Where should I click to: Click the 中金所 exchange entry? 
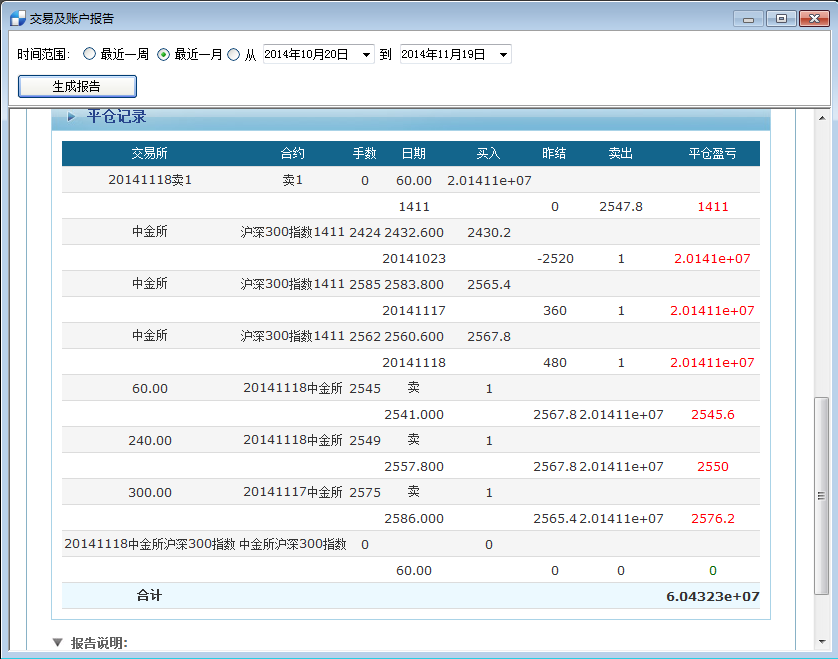(x=148, y=231)
